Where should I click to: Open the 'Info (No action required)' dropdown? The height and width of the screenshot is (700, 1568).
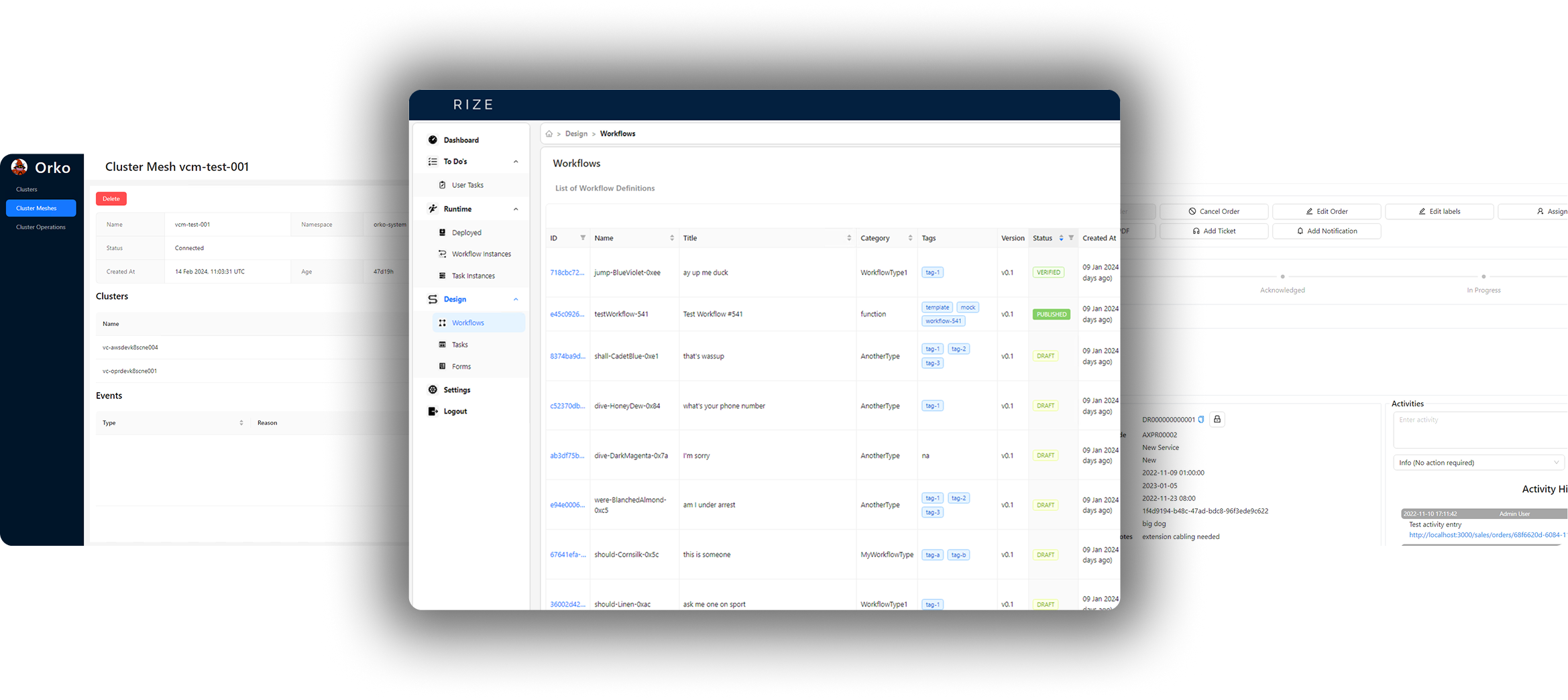pyautogui.click(x=1478, y=463)
